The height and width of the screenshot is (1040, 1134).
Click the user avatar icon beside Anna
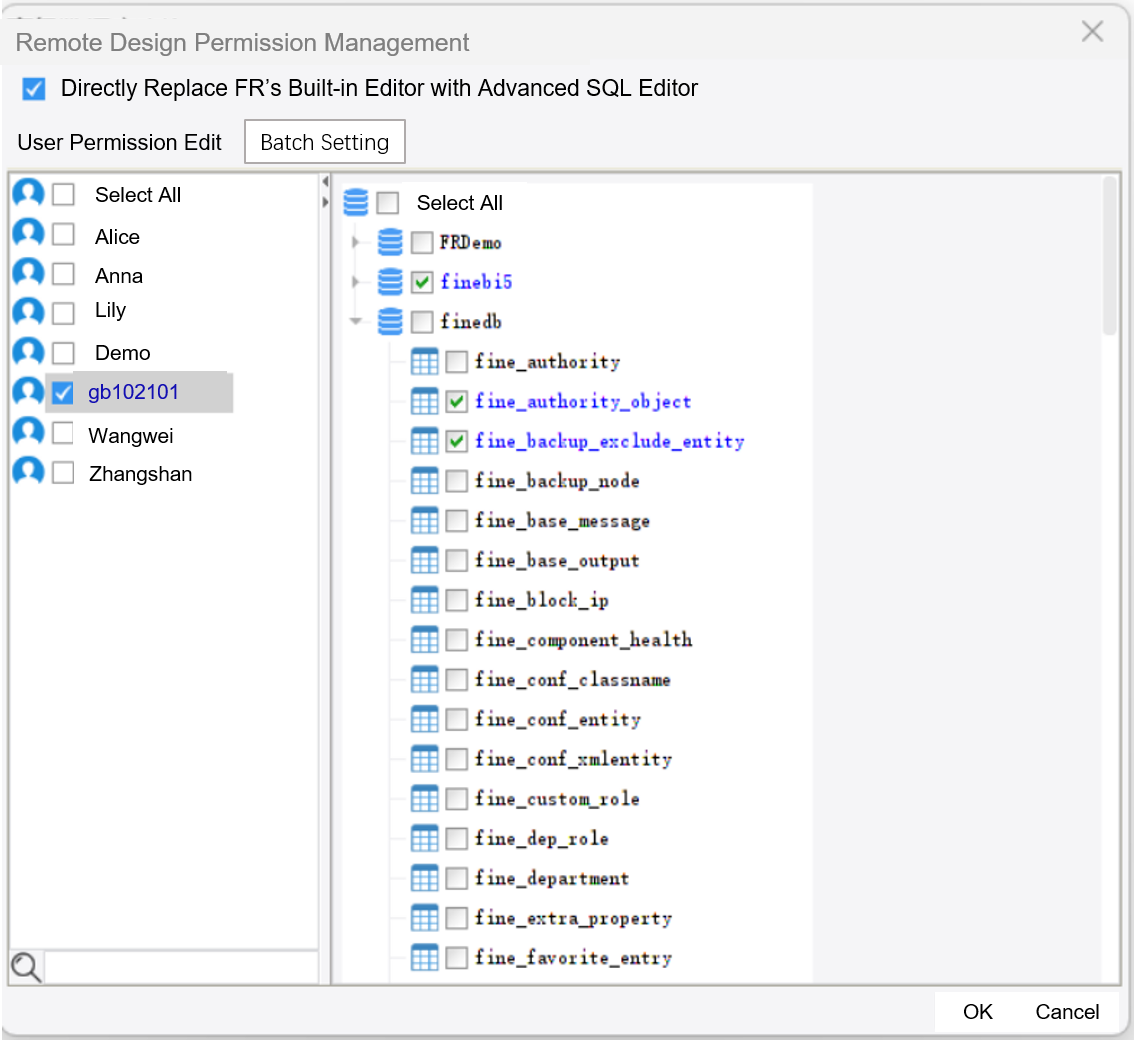click(29, 273)
